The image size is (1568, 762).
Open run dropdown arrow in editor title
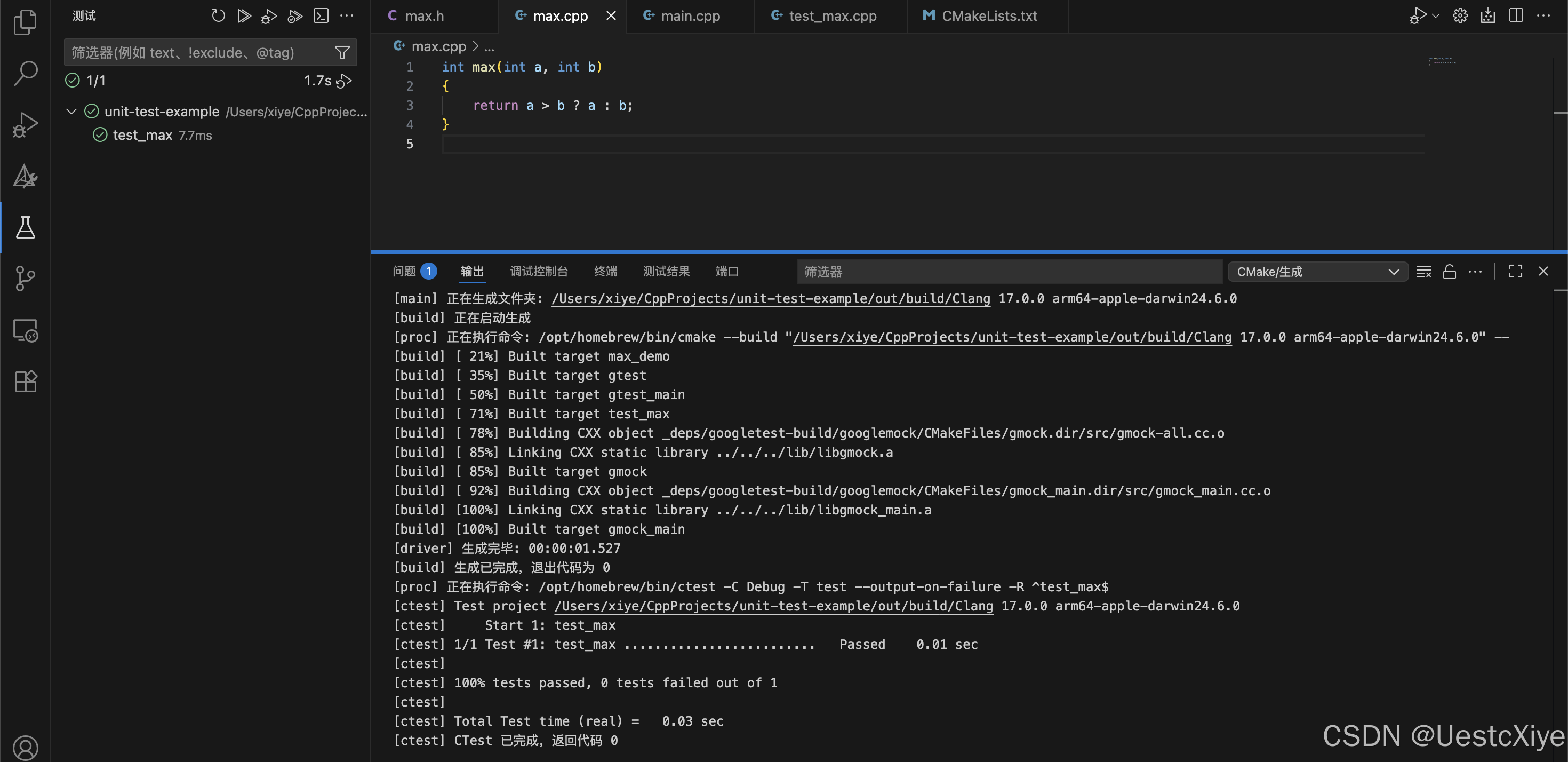coord(1436,16)
